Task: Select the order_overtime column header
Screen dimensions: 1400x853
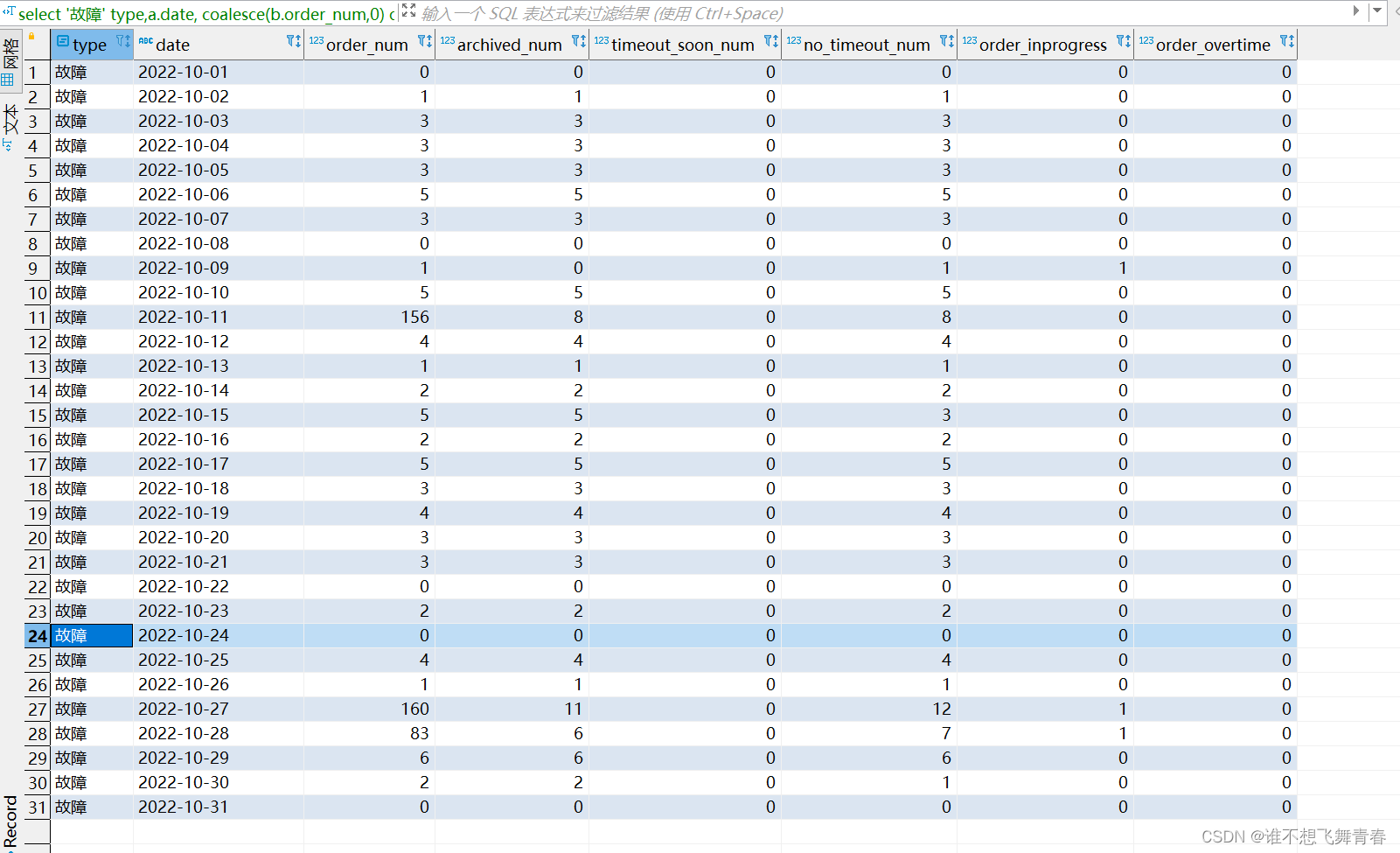Action: (x=1215, y=44)
